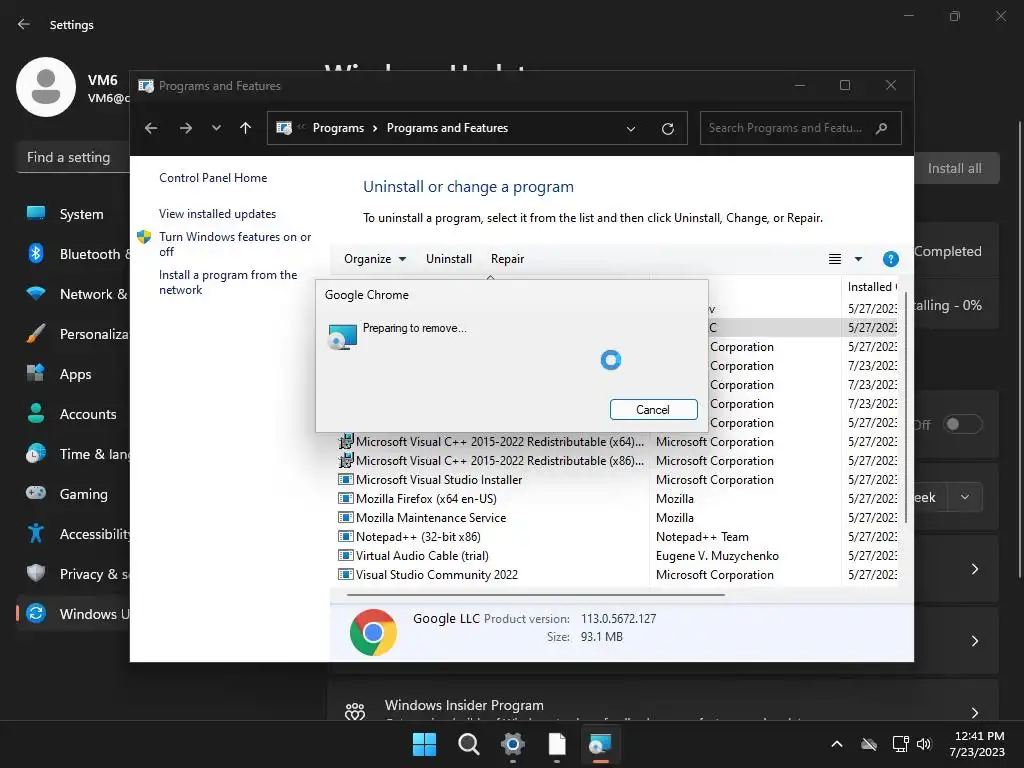1024x768 pixels.
Task: Click the Control Panel icon in address bar
Action: 284,128
